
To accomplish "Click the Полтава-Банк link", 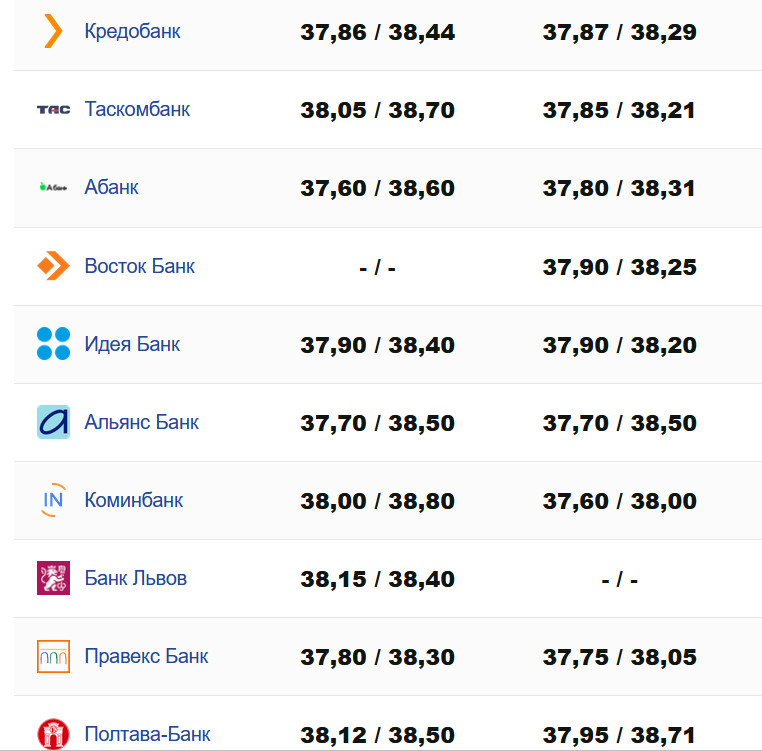I will [147, 734].
